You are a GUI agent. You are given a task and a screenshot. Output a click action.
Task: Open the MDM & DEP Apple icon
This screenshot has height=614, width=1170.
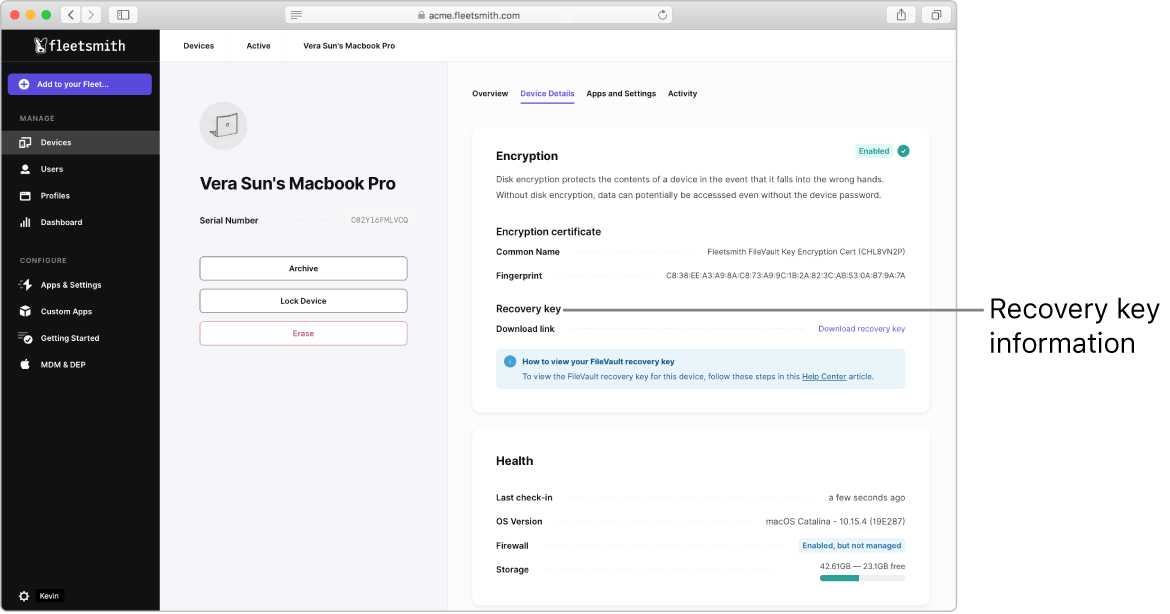click(25, 365)
